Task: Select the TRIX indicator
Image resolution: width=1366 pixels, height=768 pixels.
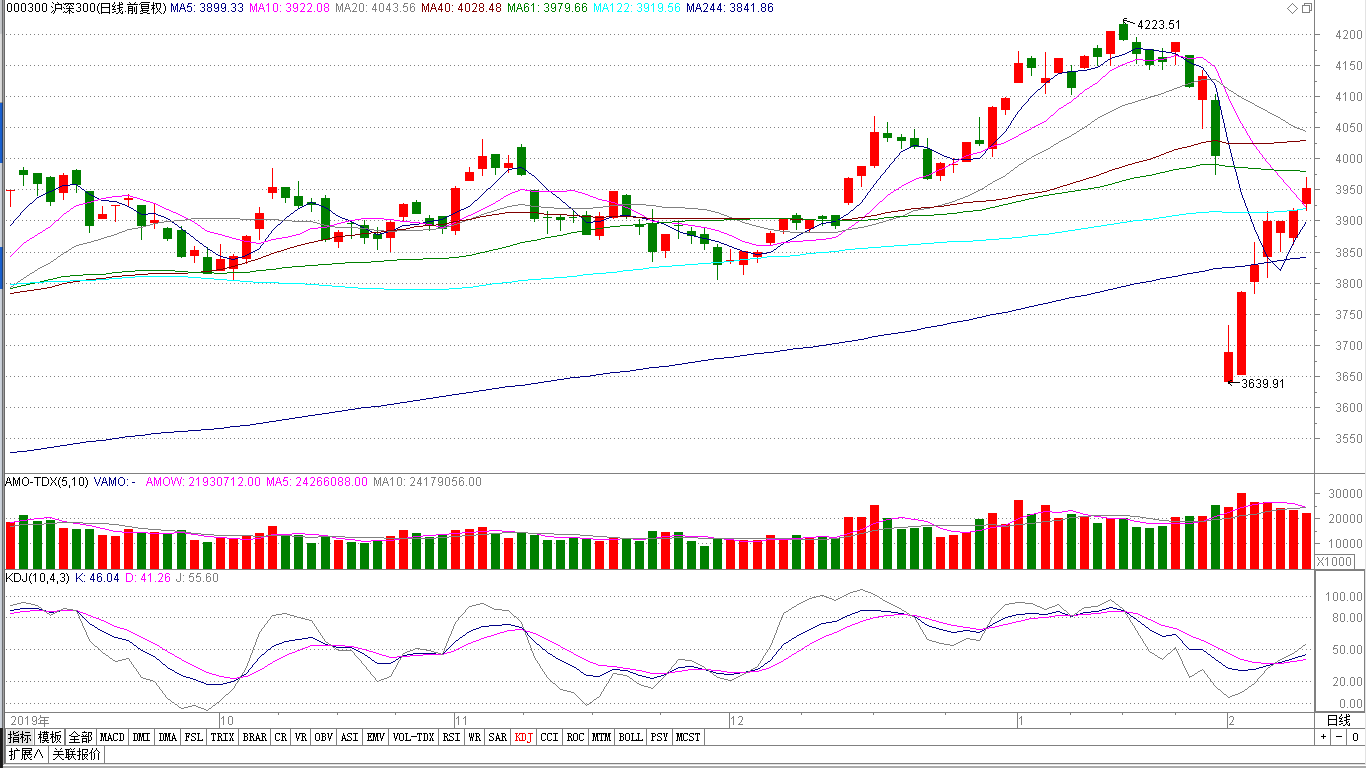Action: click(223, 737)
